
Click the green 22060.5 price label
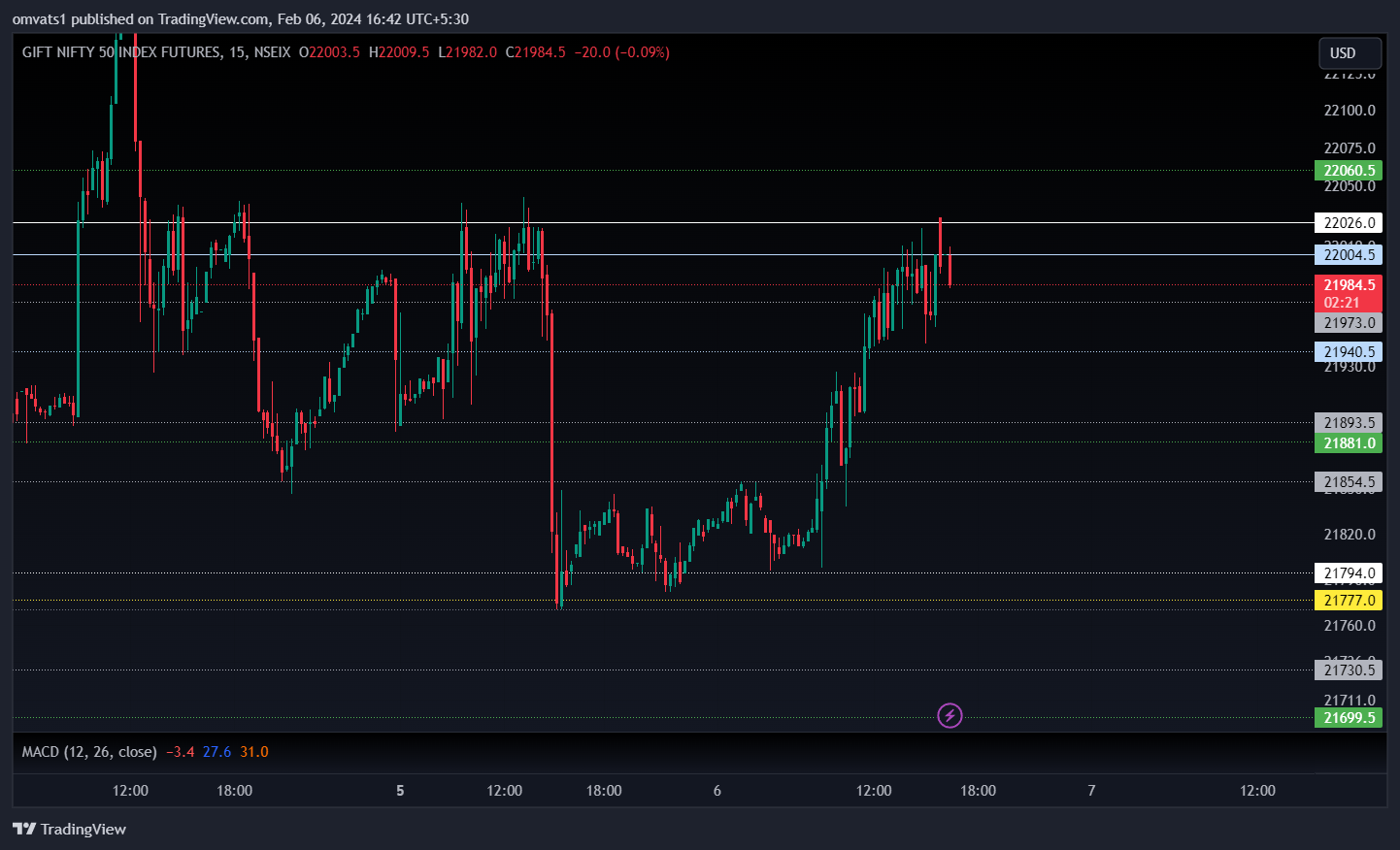[1348, 171]
